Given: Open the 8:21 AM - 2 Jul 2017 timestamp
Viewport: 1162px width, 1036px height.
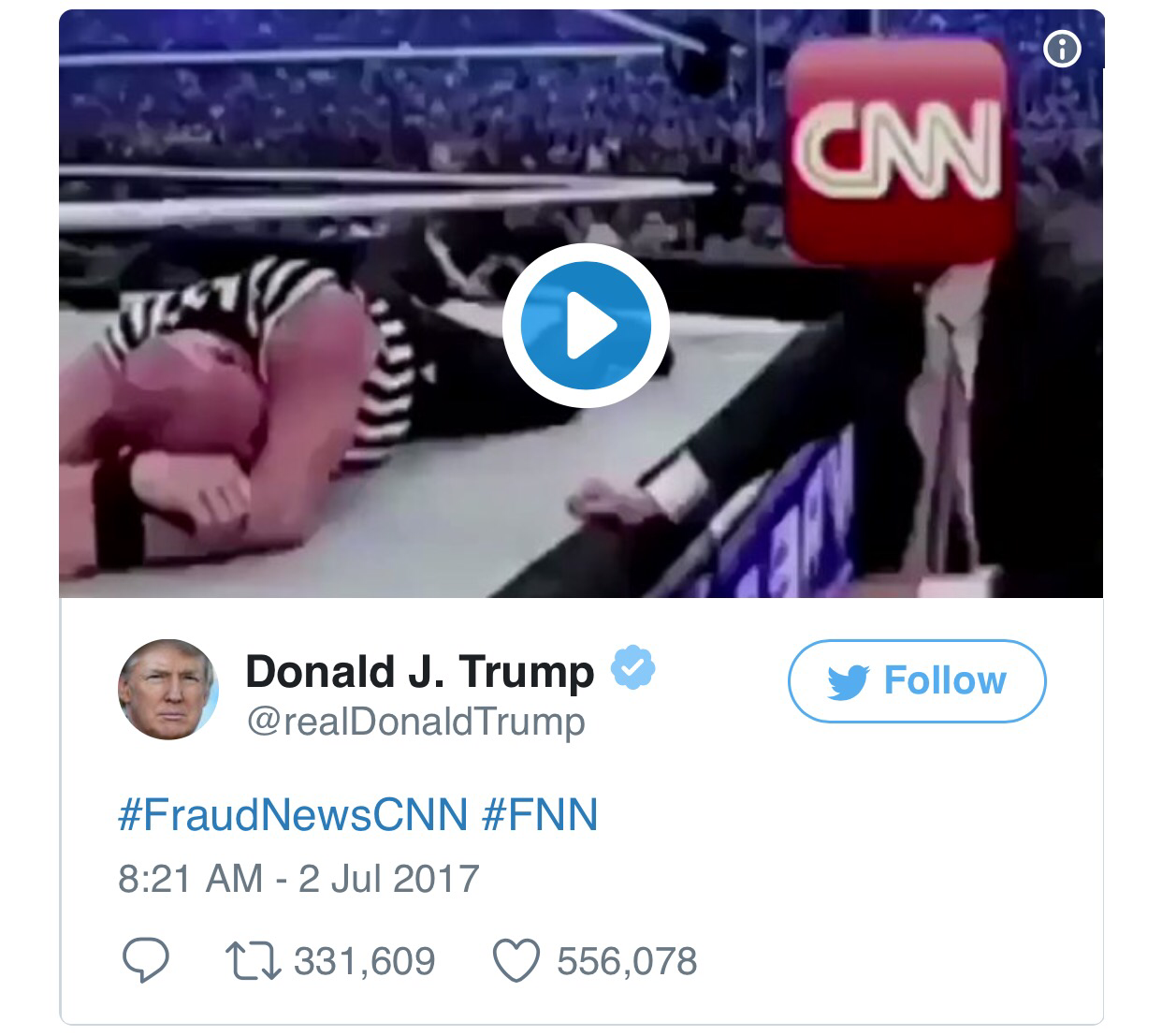Looking at the screenshot, I should (x=298, y=879).
